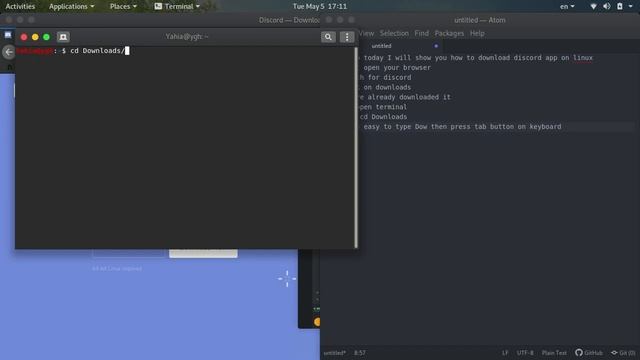Screen dimensions: 640x360
Task: Click the terminal title 'Yahia@ygt: ~'
Action: (x=187, y=37)
